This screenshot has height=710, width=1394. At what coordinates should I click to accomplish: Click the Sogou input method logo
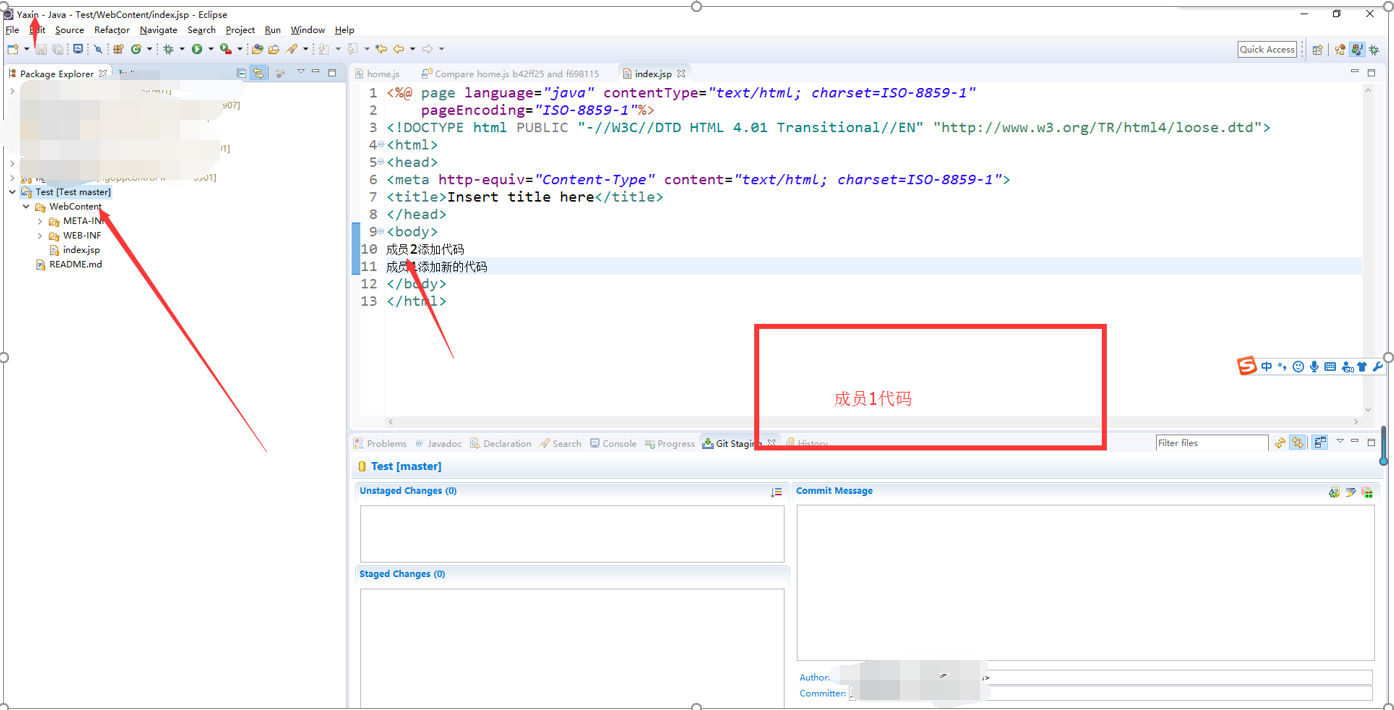1246,366
